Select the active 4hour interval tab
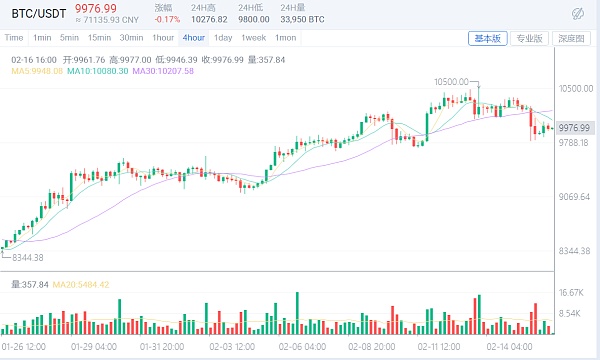The height and width of the screenshot is (360, 600). pos(194,38)
